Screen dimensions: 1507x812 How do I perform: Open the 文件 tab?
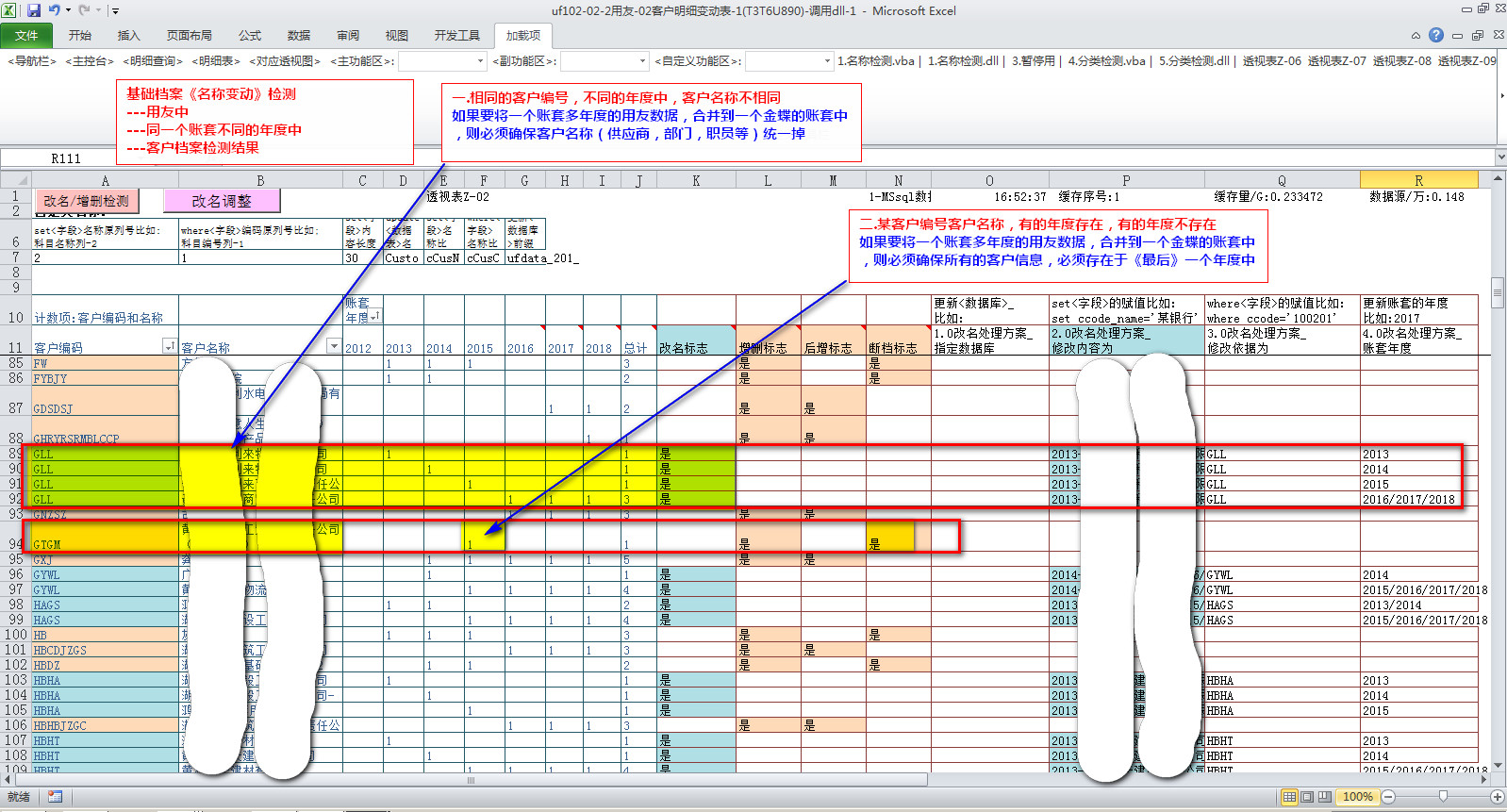coord(26,36)
